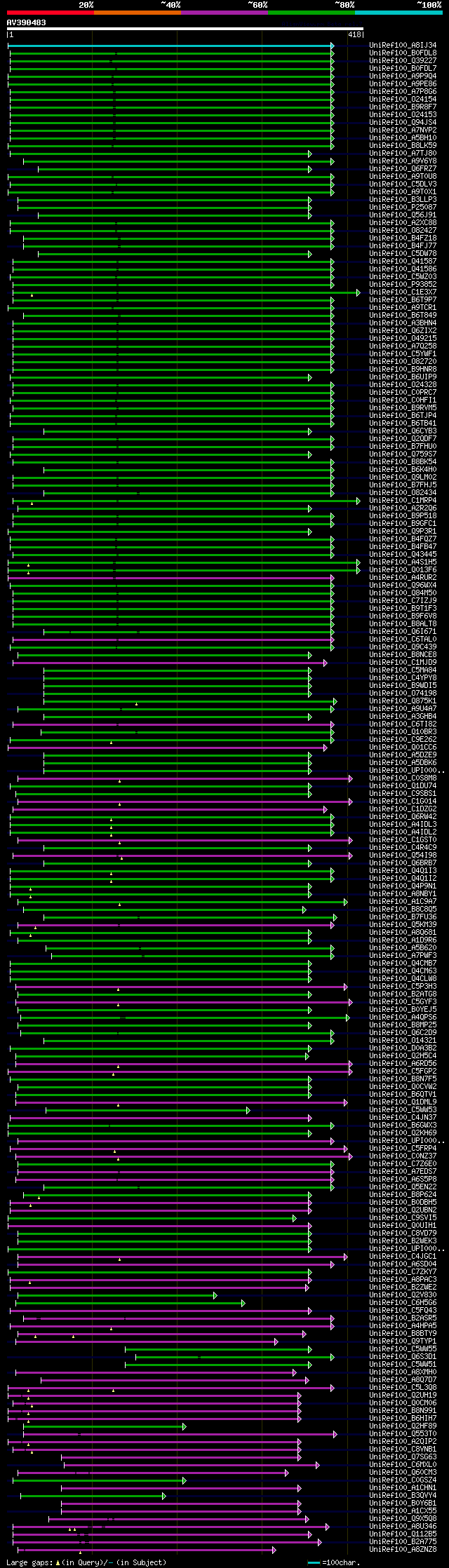Click UniRef100_C6H5G6 label

(403, 1302)
